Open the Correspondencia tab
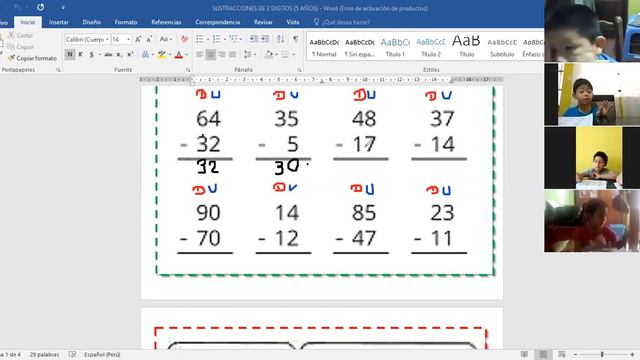Screen dimensions: 640x360 [x=218, y=22]
